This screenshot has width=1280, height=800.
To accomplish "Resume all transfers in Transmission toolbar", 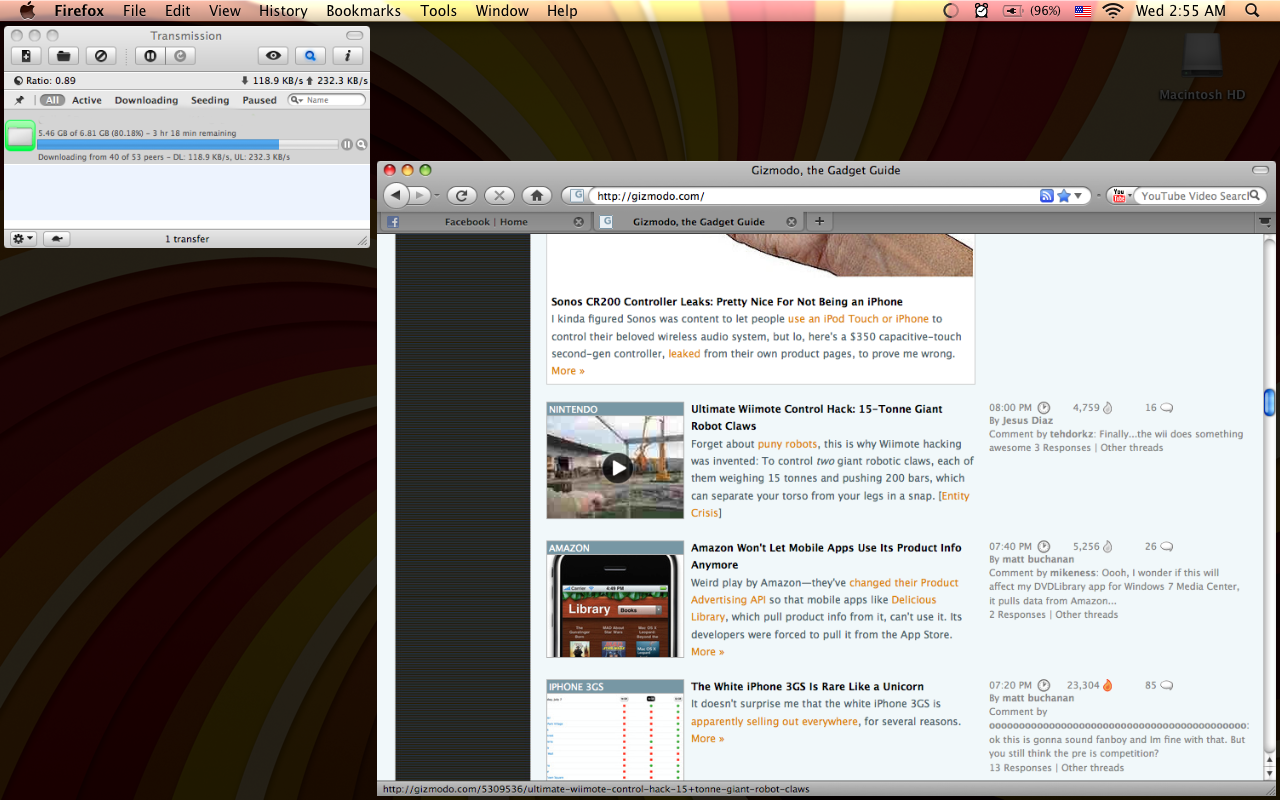I will point(180,56).
